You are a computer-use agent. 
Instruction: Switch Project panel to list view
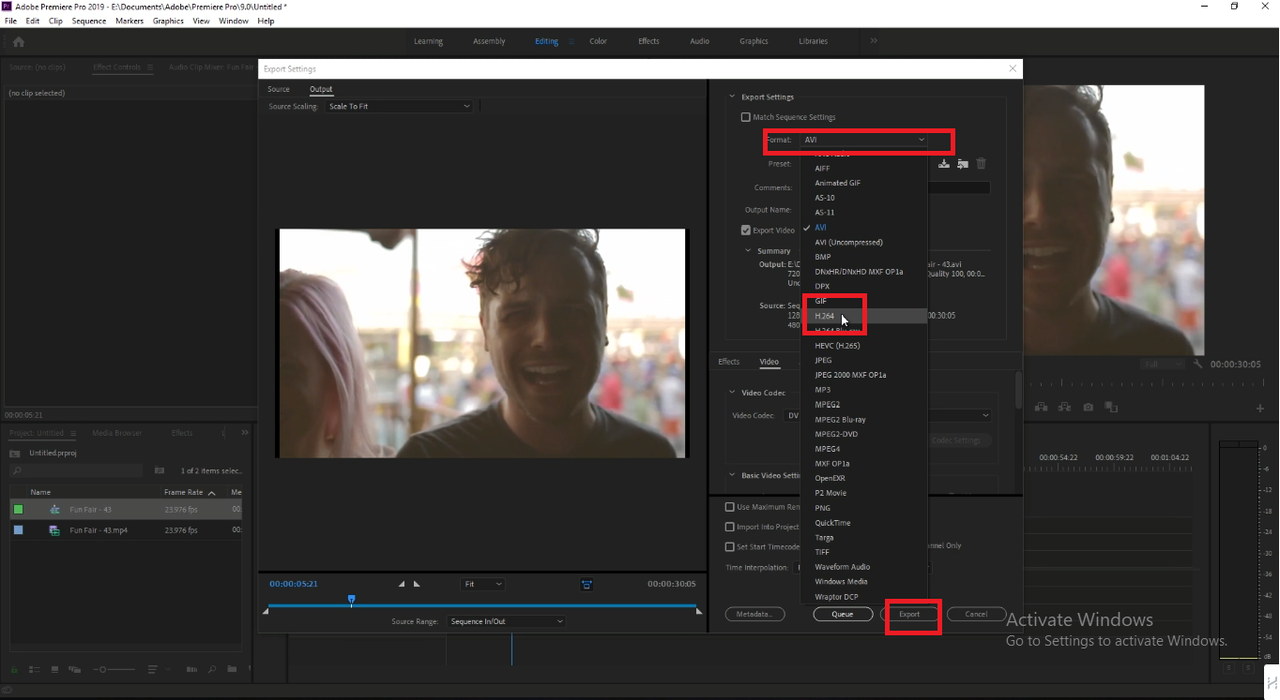pos(34,669)
